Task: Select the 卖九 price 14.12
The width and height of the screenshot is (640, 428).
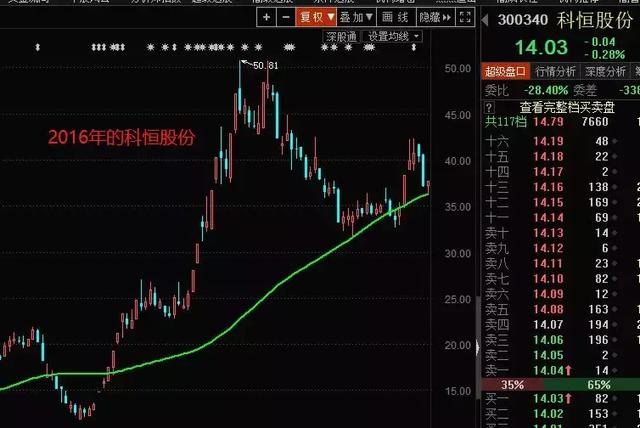Action: pos(548,248)
